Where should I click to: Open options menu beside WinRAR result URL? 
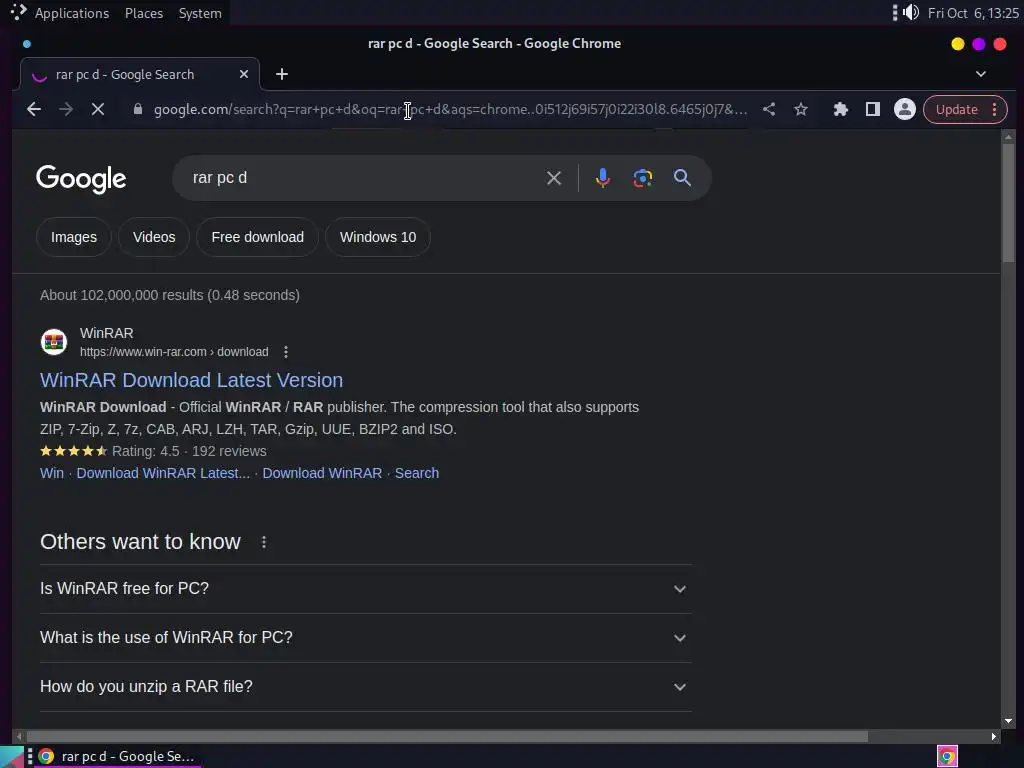point(285,352)
